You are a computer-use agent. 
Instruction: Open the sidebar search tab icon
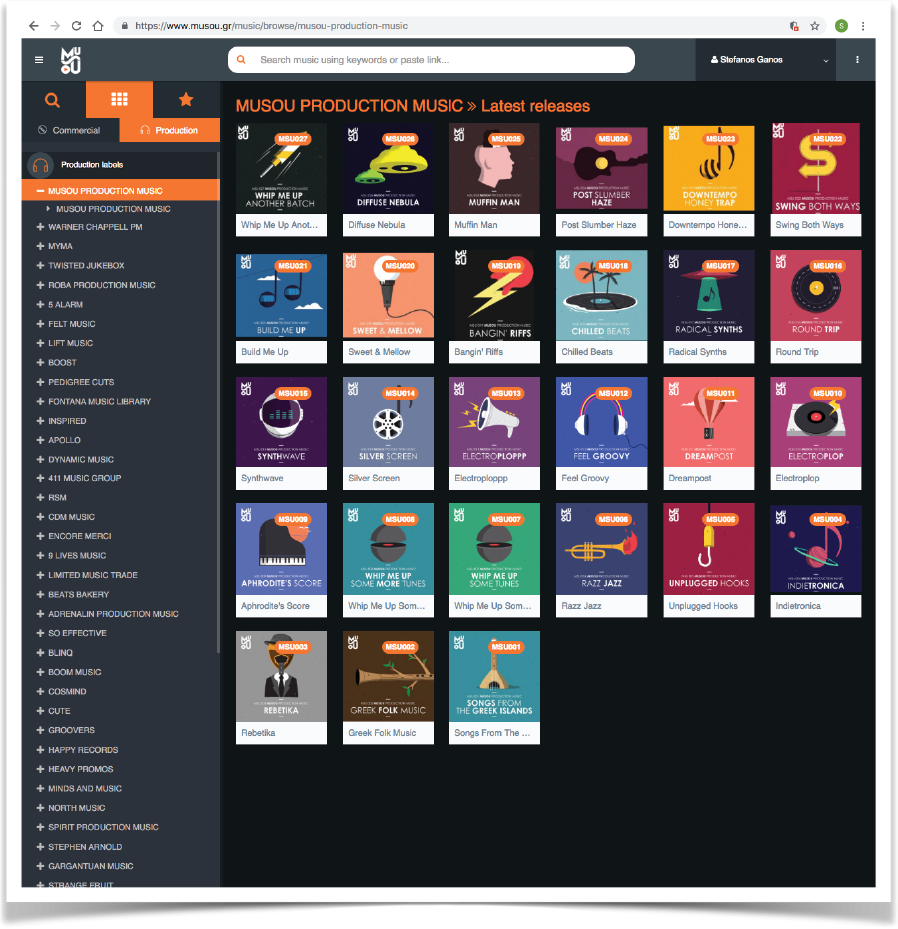tap(53, 100)
